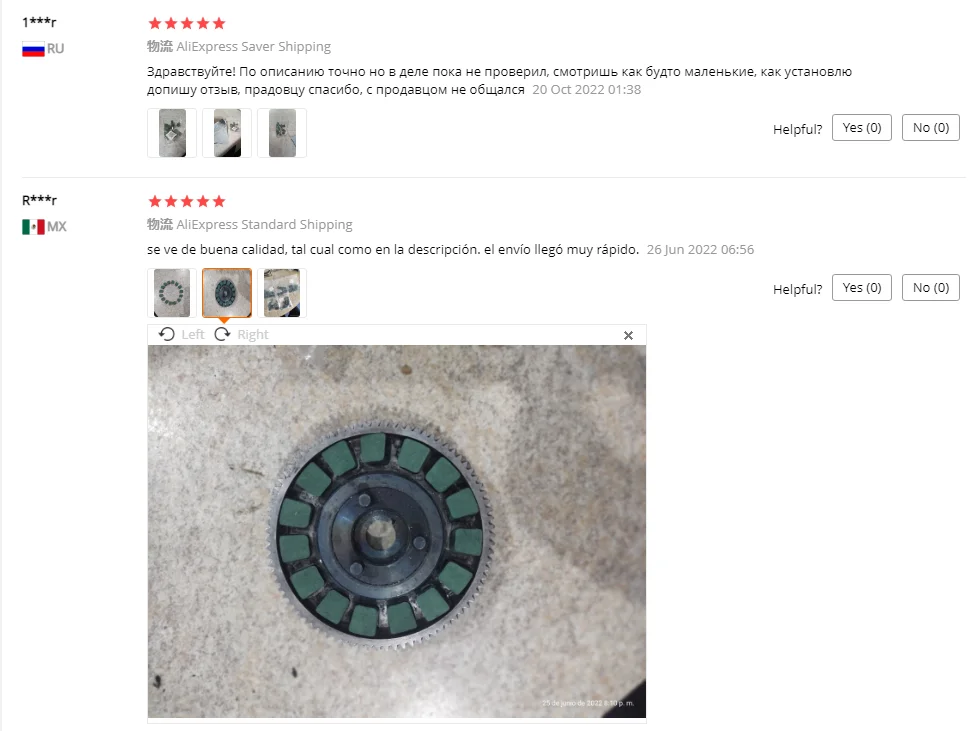Viewport: 980px width, 731px height.
Task: Close the enlarged review photo
Action: click(x=628, y=336)
